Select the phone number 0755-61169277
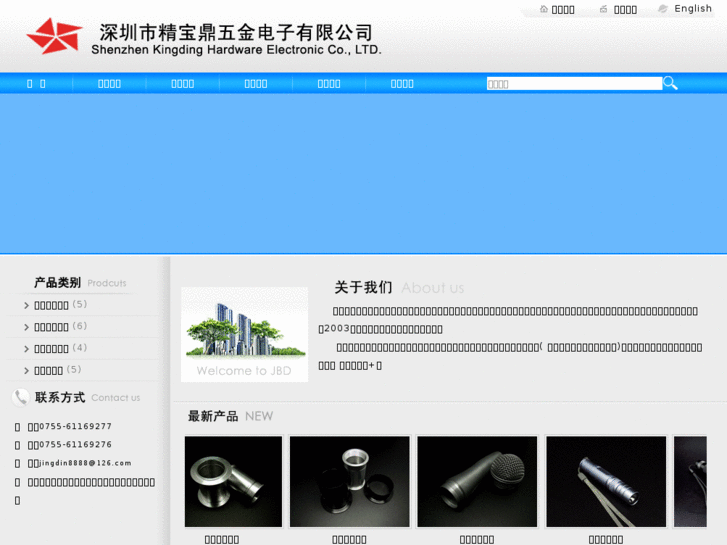Image resolution: width=727 pixels, height=545 pixels. click(x=76, y=426)
